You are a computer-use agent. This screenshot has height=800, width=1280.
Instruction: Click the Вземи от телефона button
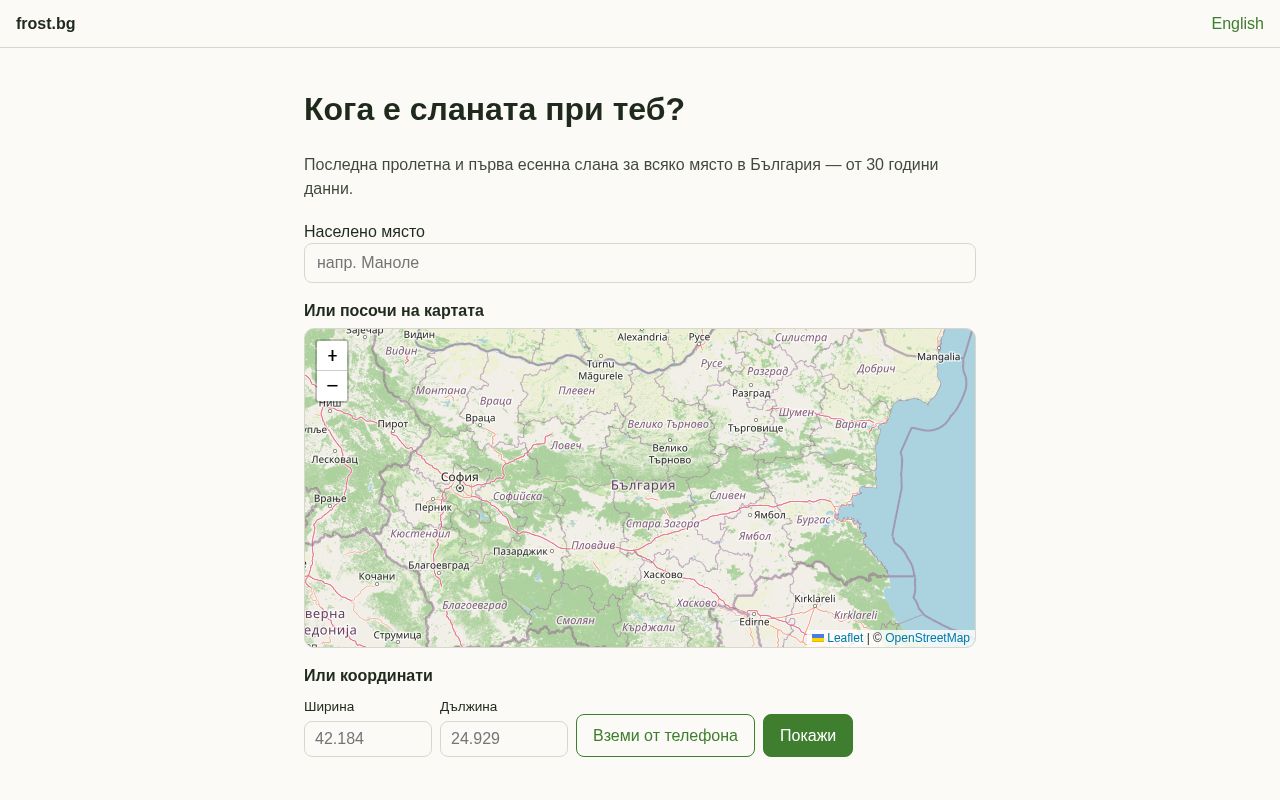(x=665, y=735)
